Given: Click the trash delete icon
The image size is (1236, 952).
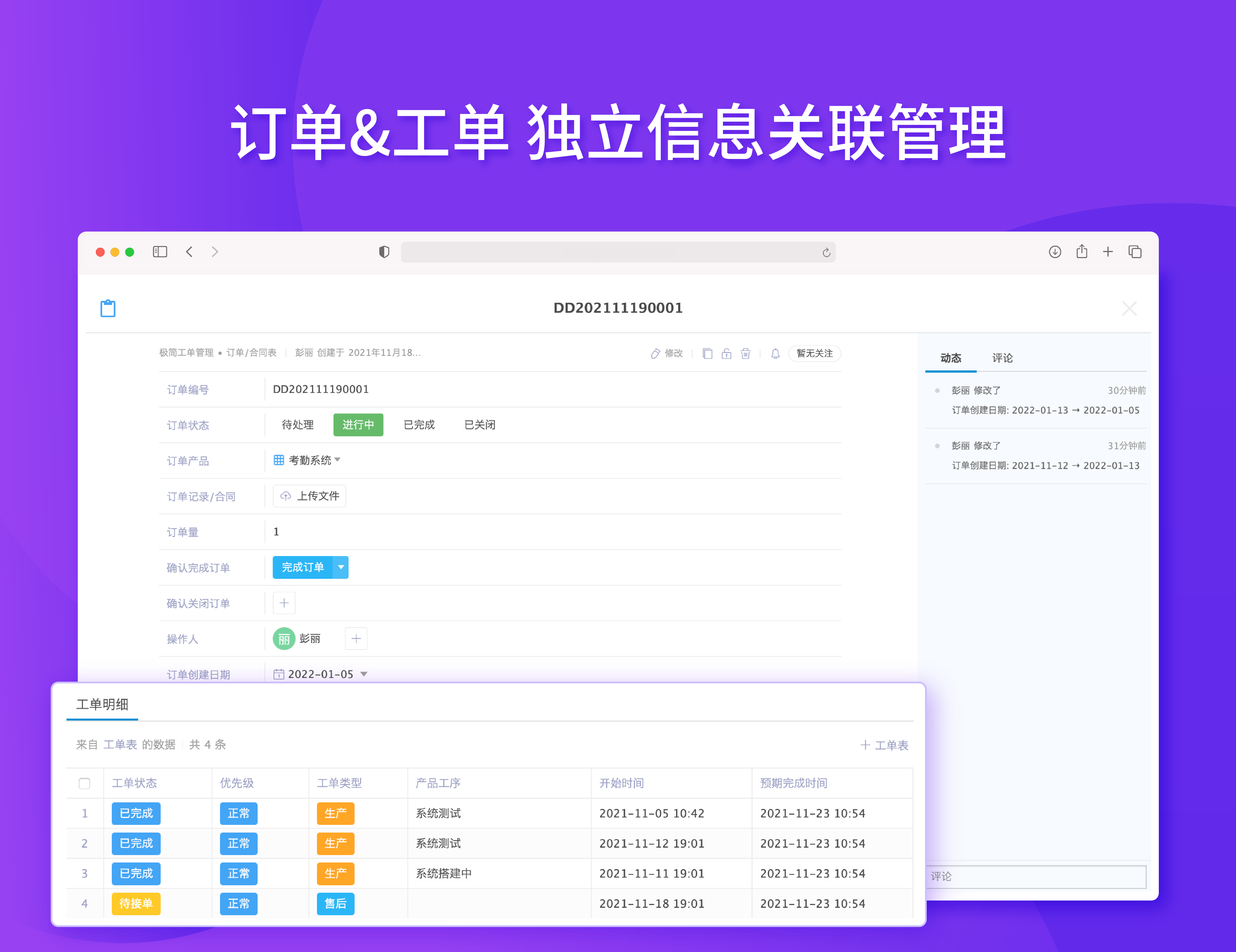Looking at the screenshot, I should 746,354.
